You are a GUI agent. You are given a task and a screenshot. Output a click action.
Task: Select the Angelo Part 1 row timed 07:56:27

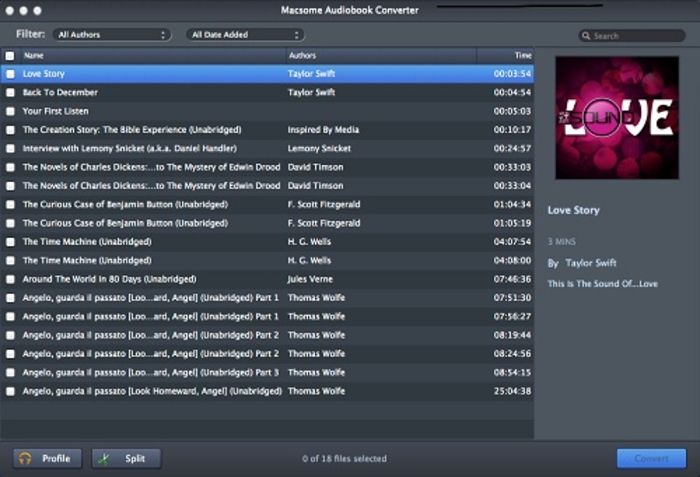click(x=267, y=317)
